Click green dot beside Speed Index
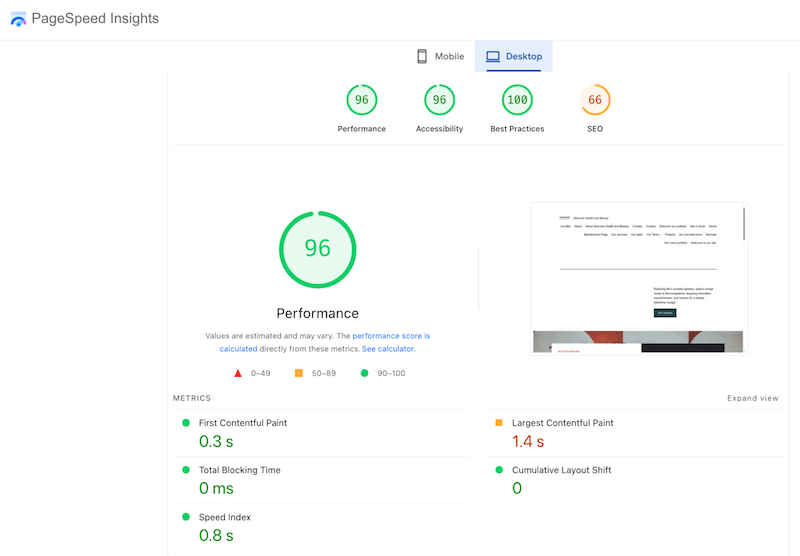 [186, 517]
